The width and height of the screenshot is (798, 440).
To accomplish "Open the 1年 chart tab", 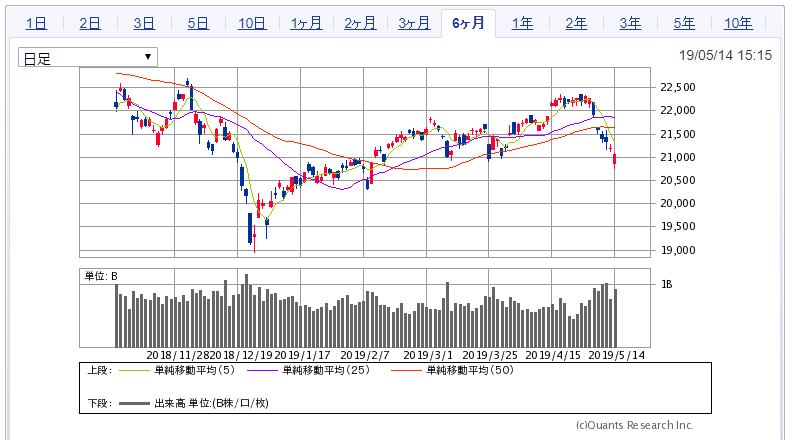I will 522,24.
